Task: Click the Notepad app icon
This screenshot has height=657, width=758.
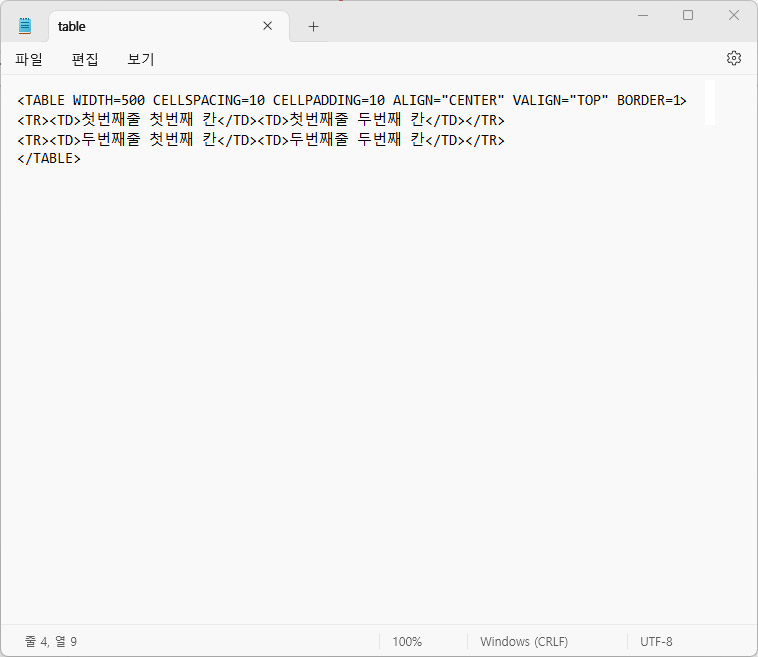Action: (x=25, y=26)
